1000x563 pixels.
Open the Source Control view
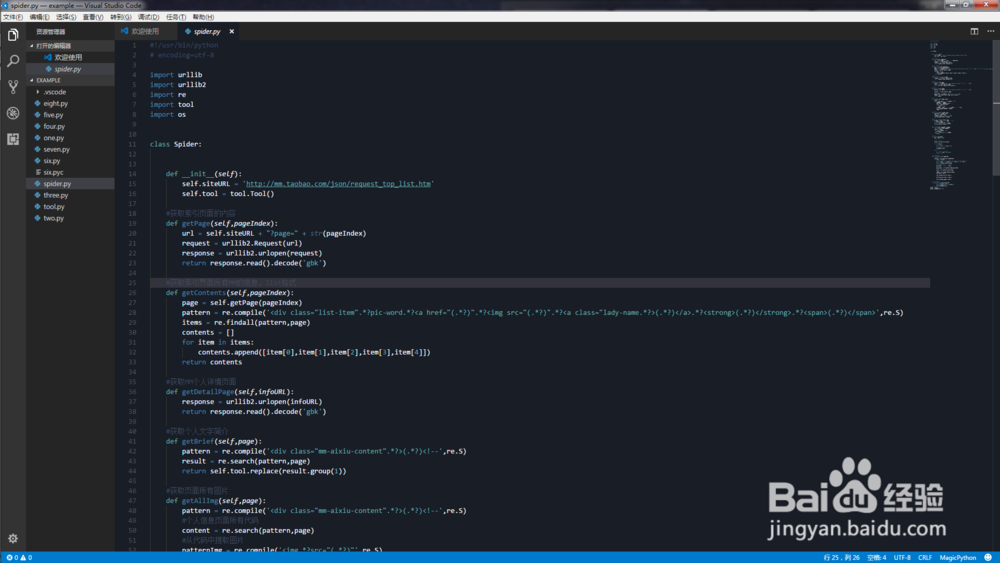tap(13, 87)
